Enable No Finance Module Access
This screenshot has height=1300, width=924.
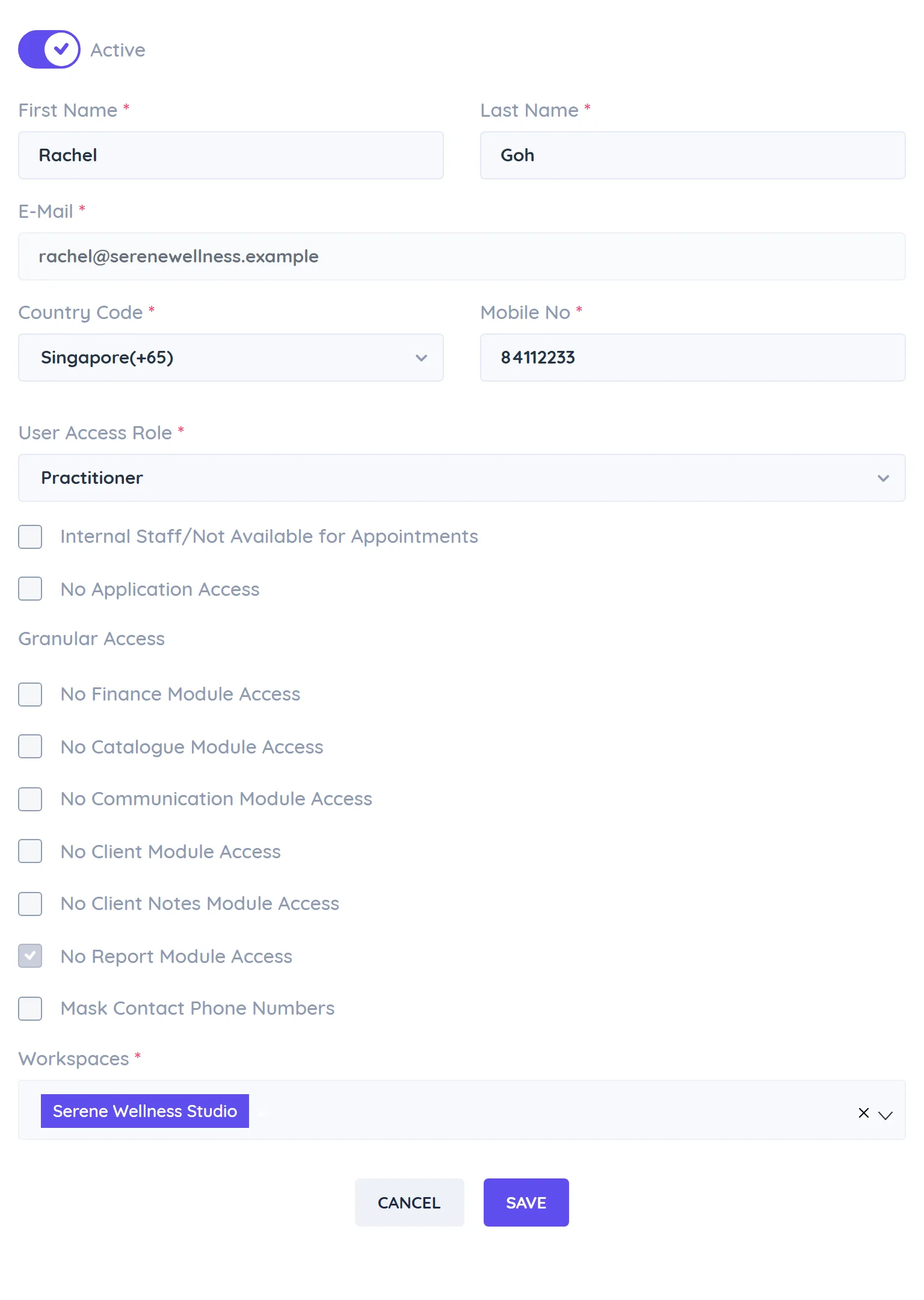[x=30, y=695]
